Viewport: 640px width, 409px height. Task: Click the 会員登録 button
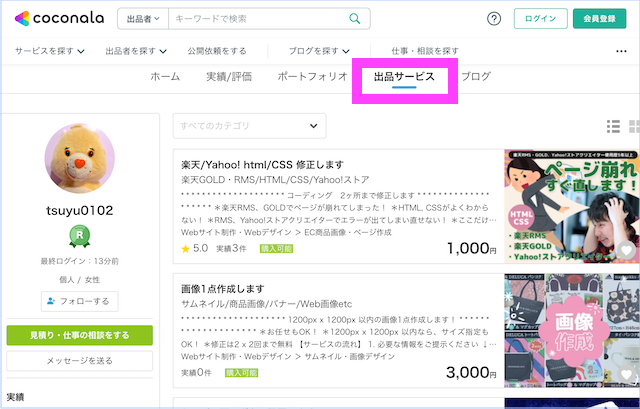(x=599, y=19)
